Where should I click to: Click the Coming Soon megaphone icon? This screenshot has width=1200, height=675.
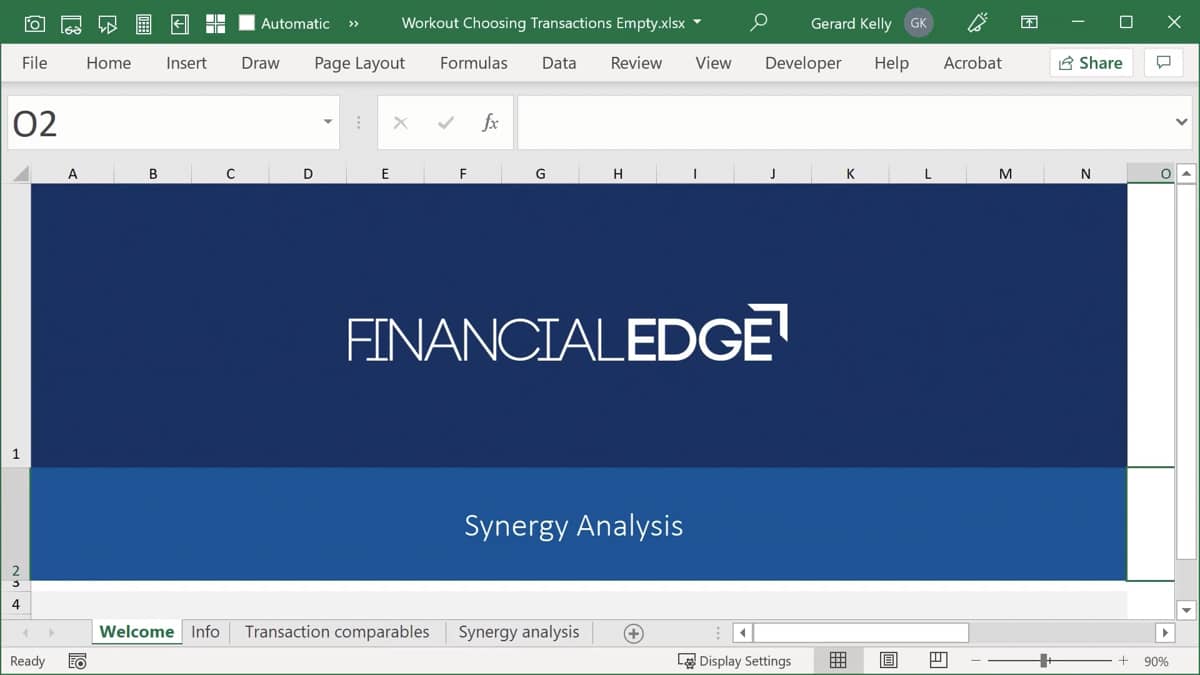click(x=978, y=22)
